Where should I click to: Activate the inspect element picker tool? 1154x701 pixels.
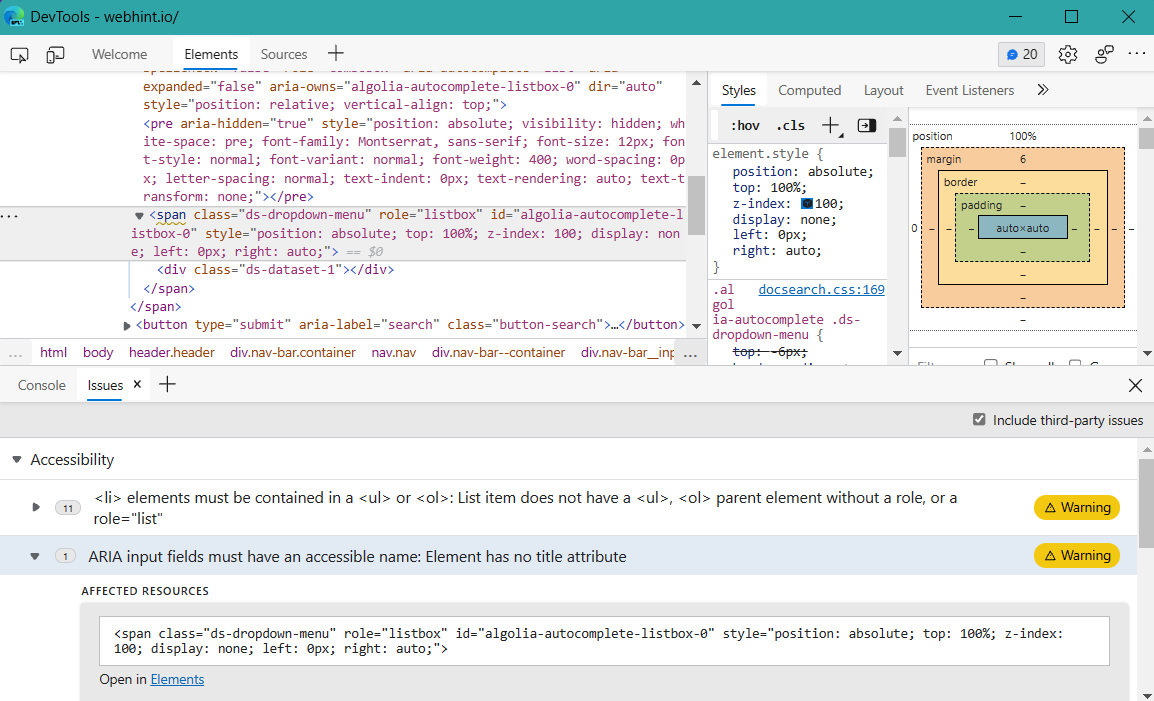click(x=19, y=54)
